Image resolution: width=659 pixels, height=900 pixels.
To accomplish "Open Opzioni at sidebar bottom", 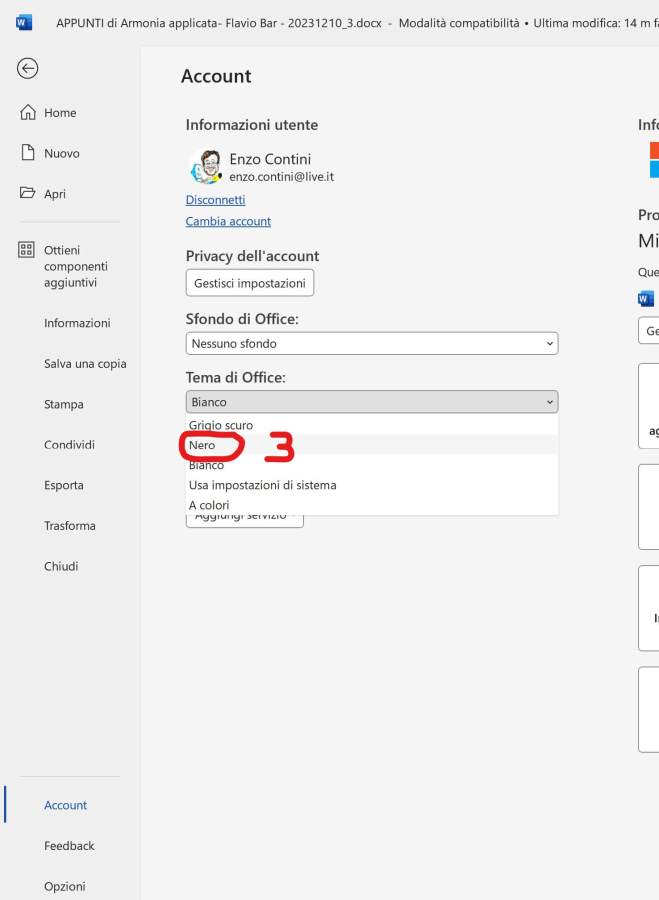I will click(65, 887).
